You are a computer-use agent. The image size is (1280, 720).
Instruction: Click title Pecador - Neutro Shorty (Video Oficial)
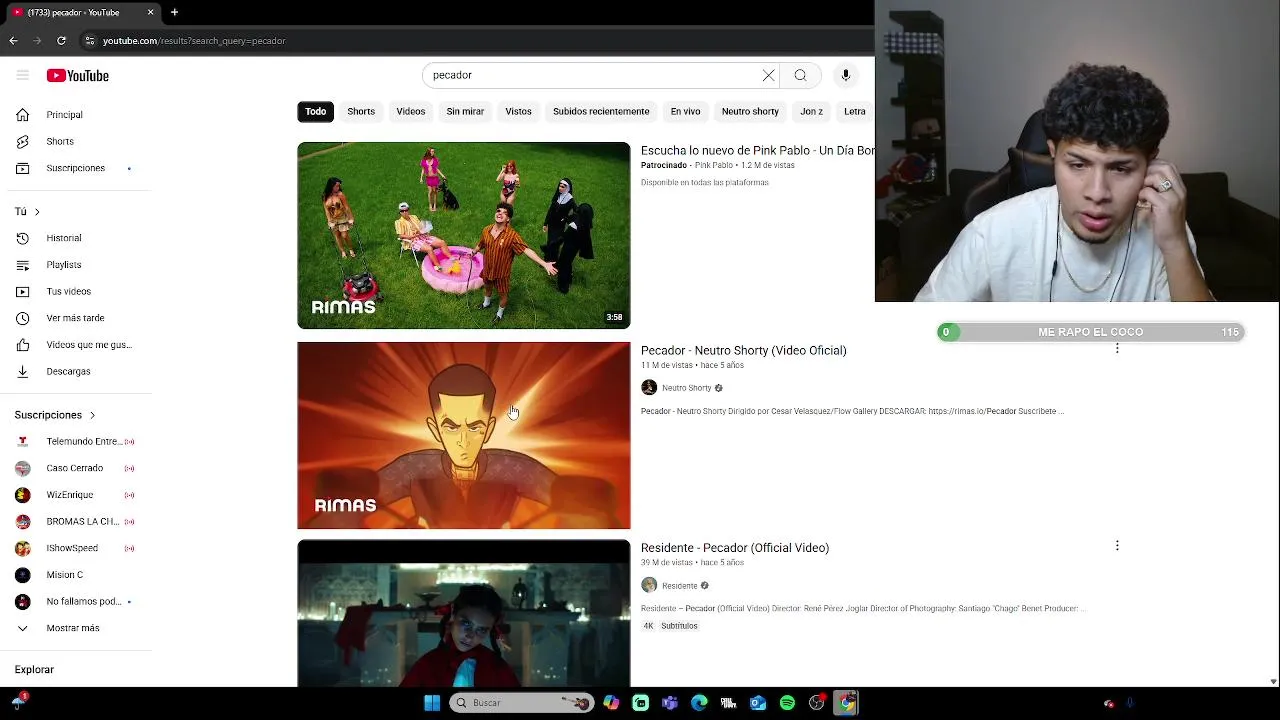(x=743, y=350)
